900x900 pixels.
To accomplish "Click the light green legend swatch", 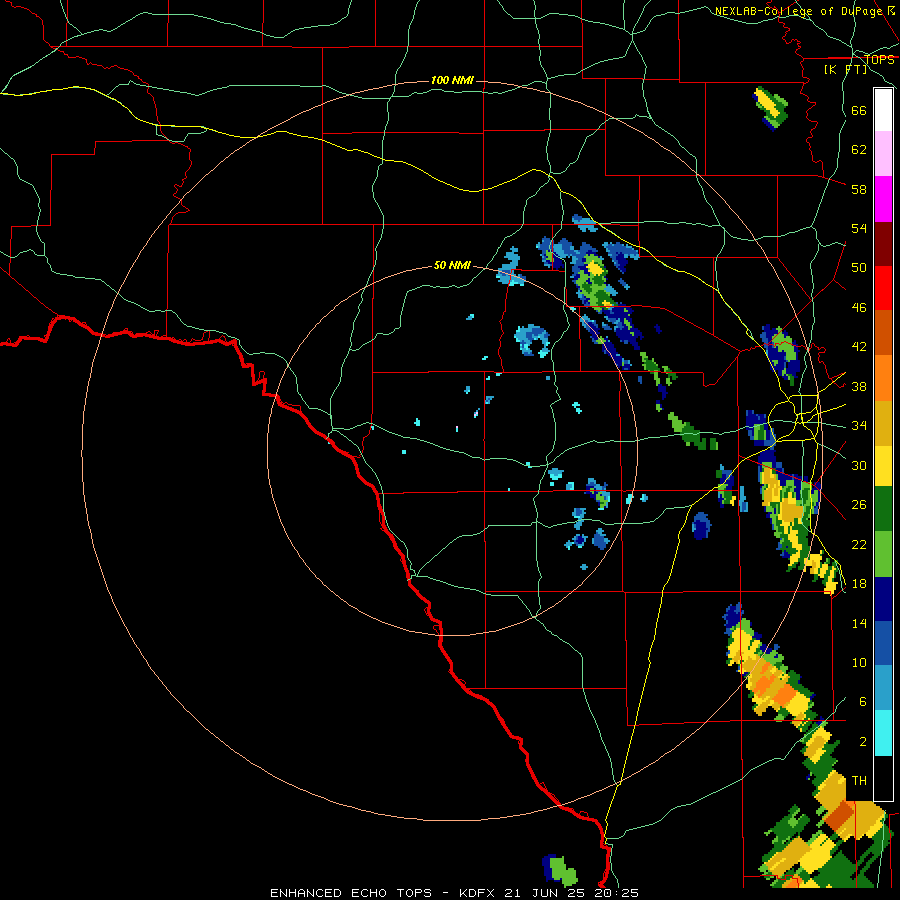I will coord(883,554).
